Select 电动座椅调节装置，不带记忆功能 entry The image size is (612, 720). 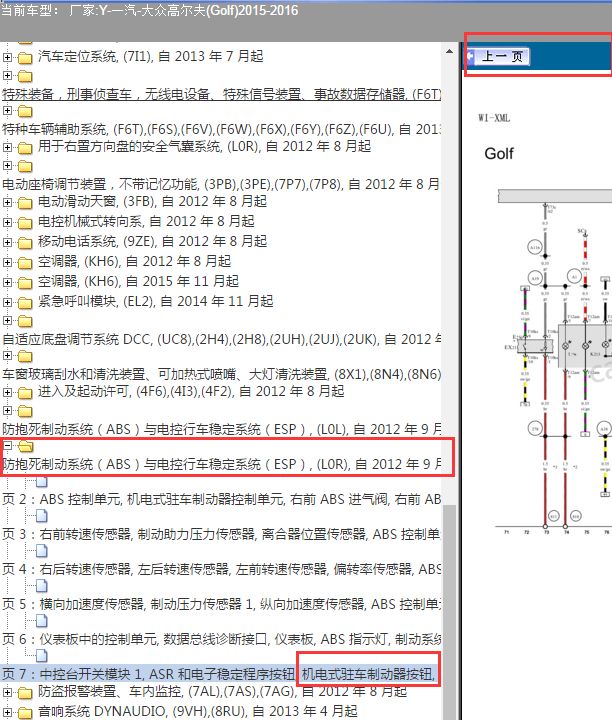(221, 184)
